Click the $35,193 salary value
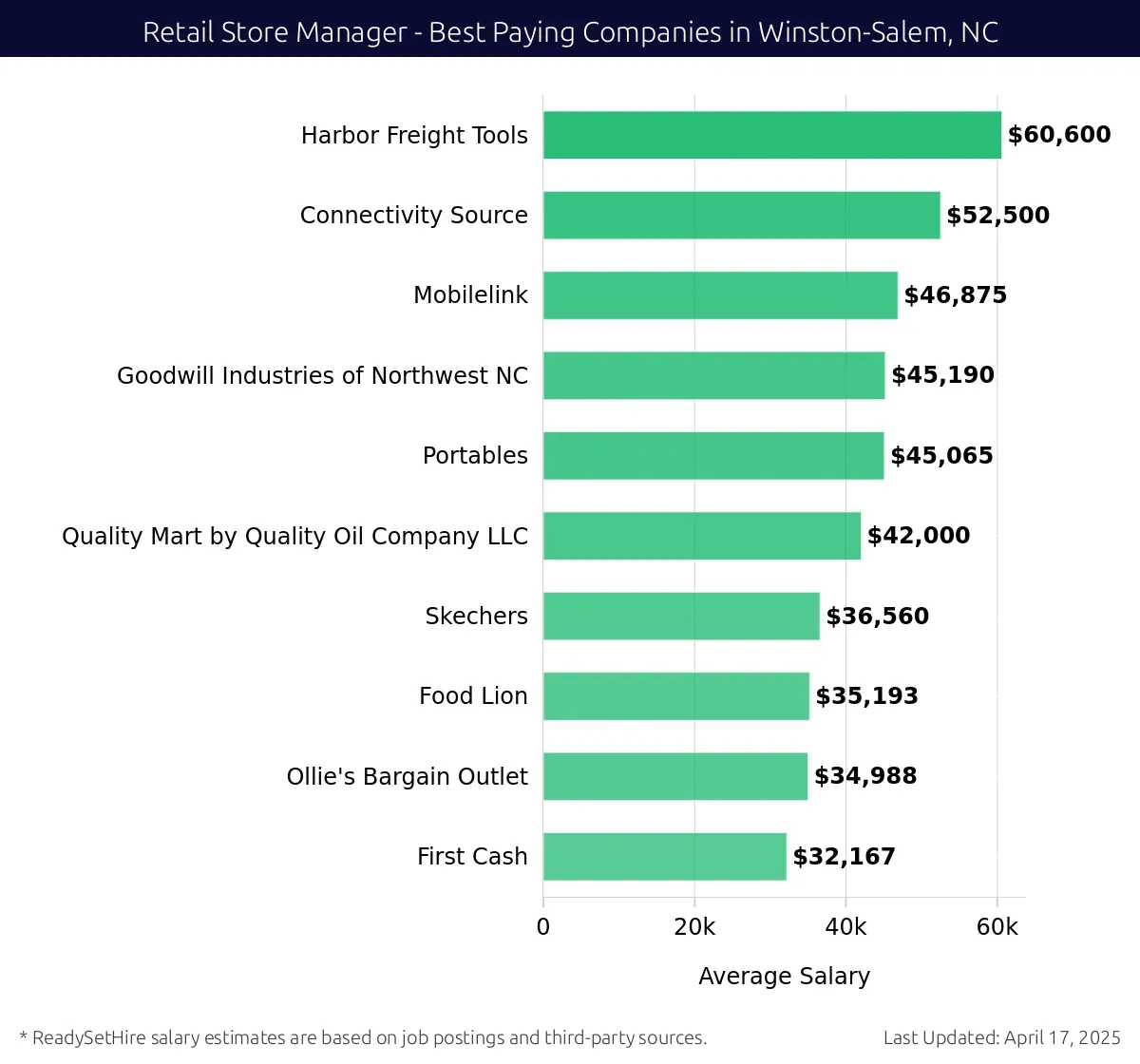Screen dimensions: 1140x1064 click(867, 696)
